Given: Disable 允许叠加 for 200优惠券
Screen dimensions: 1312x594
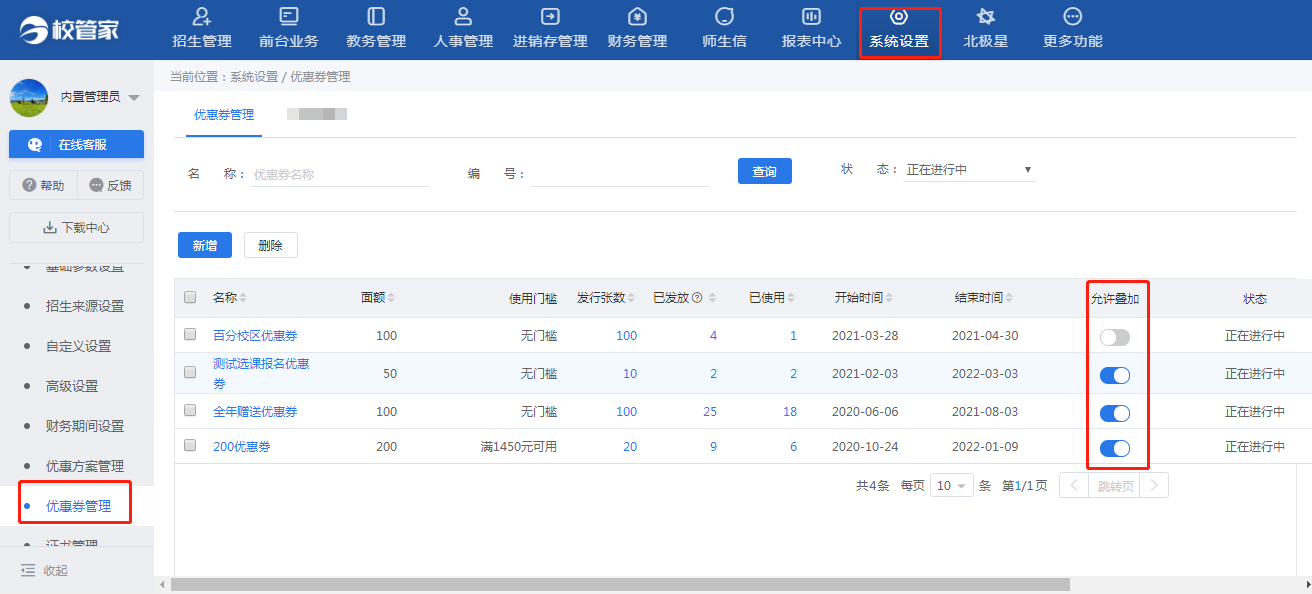Looking at the screenshot, I should [1115, 448].
